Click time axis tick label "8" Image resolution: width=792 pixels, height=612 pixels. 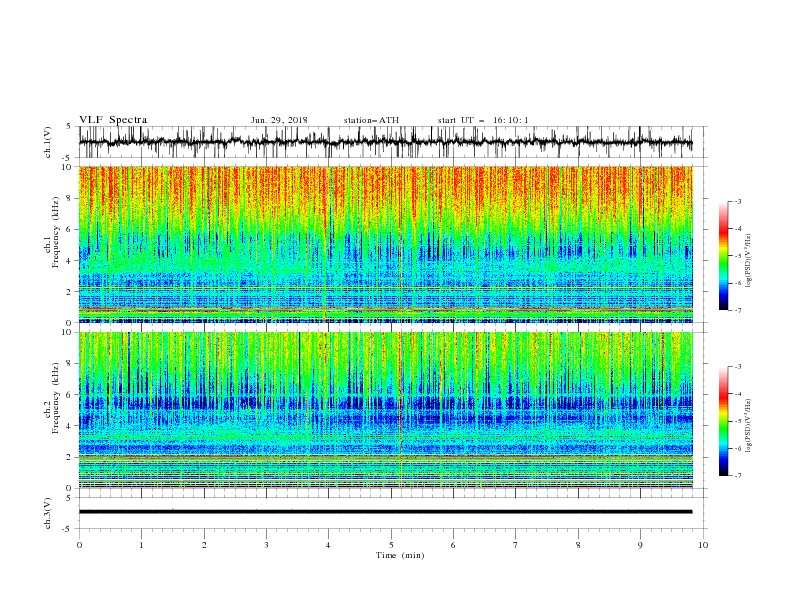click(578, 545)
